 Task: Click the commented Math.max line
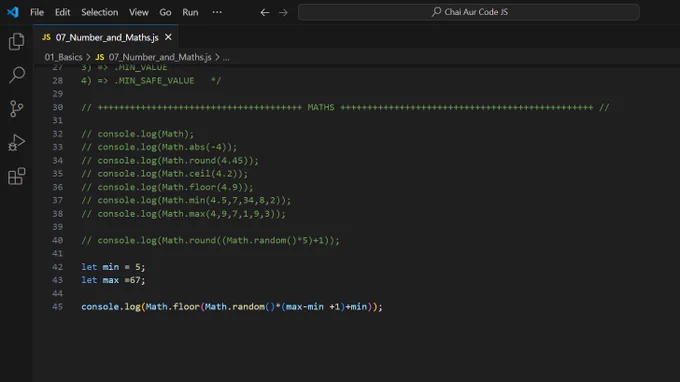point(183,214)
